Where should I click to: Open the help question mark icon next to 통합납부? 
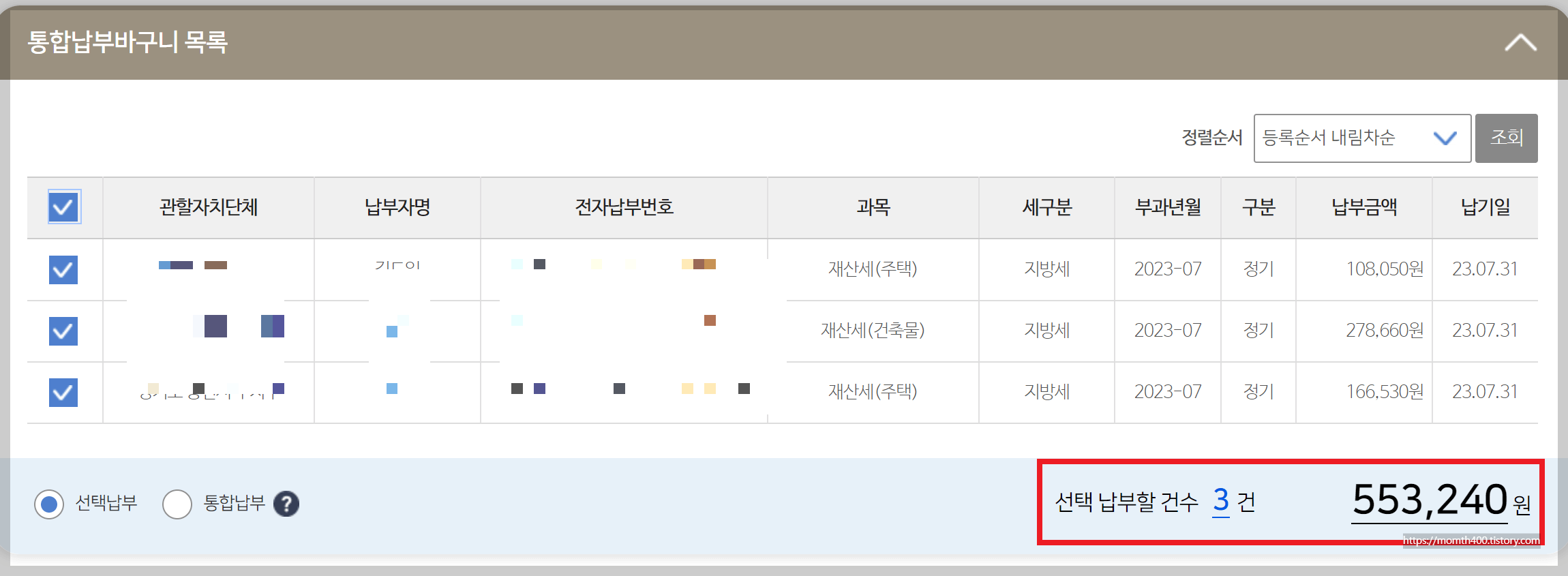click(x=286, y=504)
